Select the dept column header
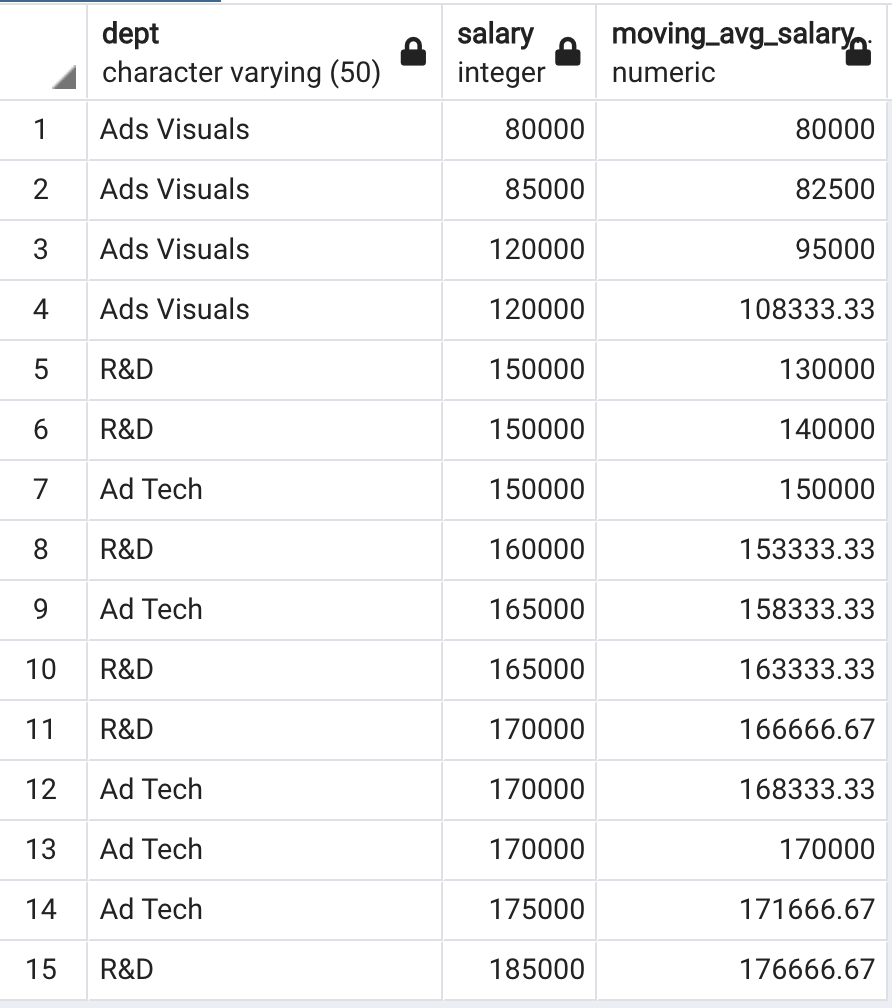Screen dimensions: 892x1008 tap(264, 52)
